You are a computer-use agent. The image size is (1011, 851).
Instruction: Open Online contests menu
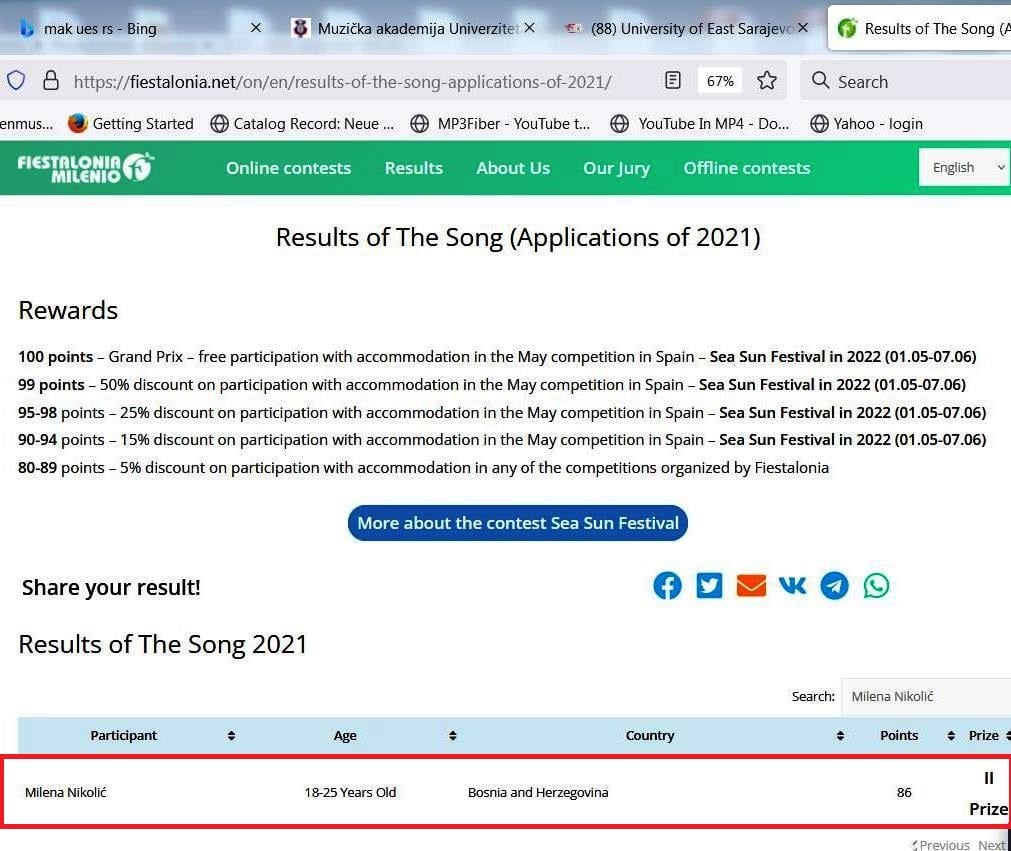click(x=288, y=168)
